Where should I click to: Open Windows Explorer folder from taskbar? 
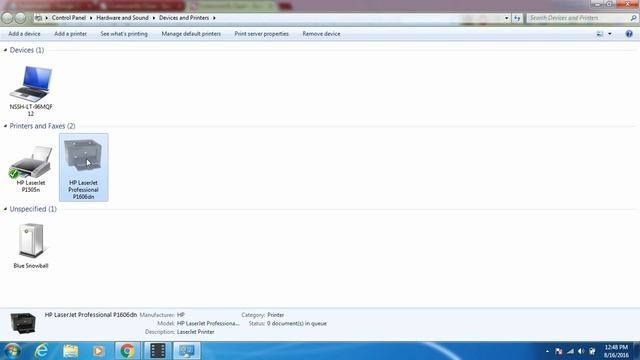[x=71, y=351]
